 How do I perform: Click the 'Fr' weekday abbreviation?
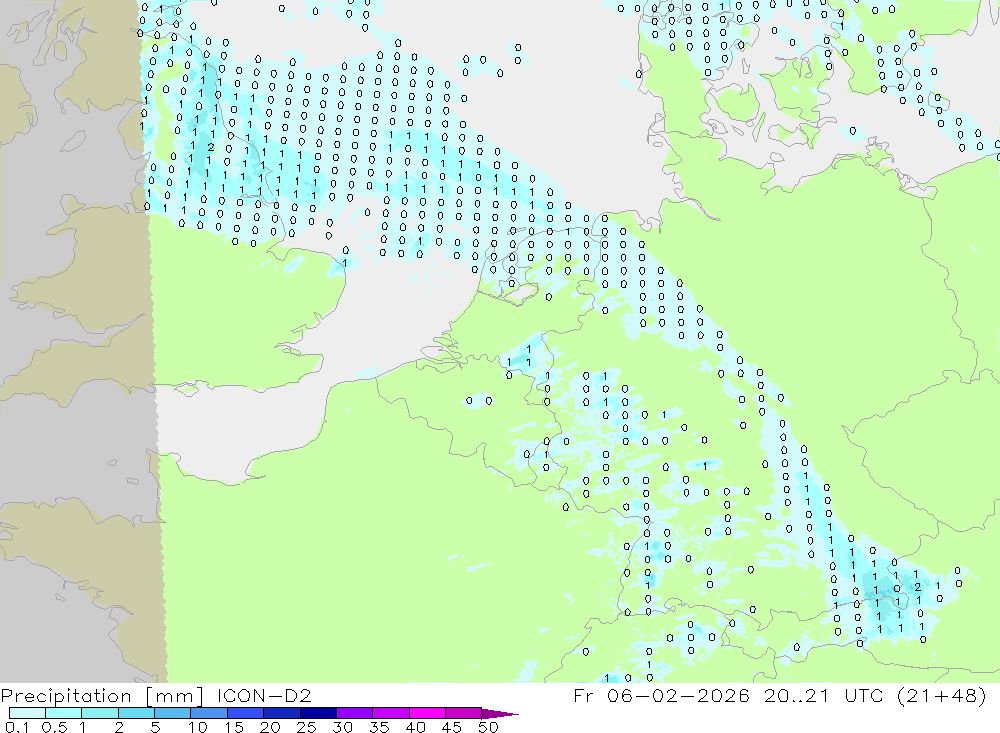point(583,695)
